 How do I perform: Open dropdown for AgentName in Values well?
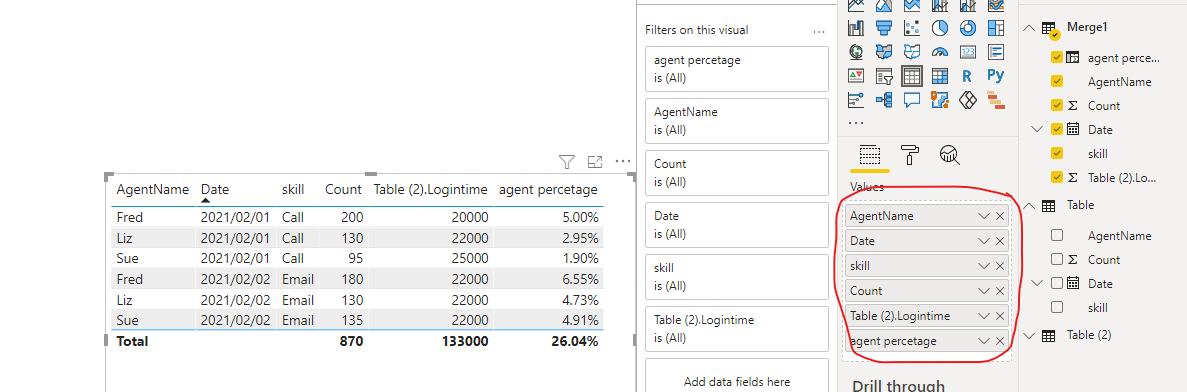tap(983, 216)
